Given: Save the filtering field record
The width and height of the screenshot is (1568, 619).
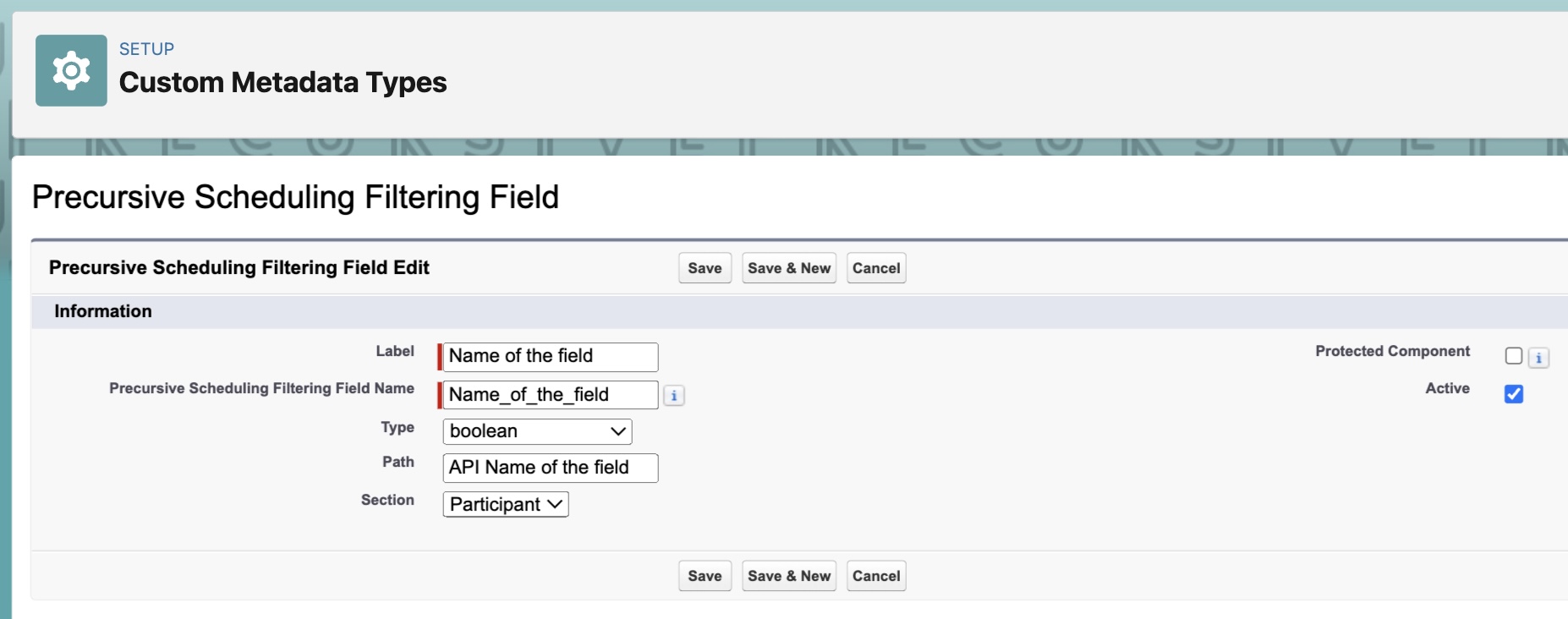Looking at the screenshot, I should (705, 268).
